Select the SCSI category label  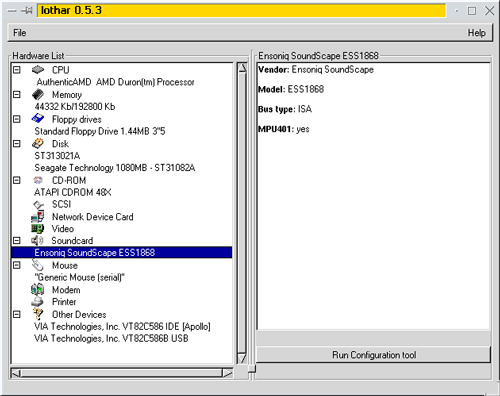tap(61, 204)
